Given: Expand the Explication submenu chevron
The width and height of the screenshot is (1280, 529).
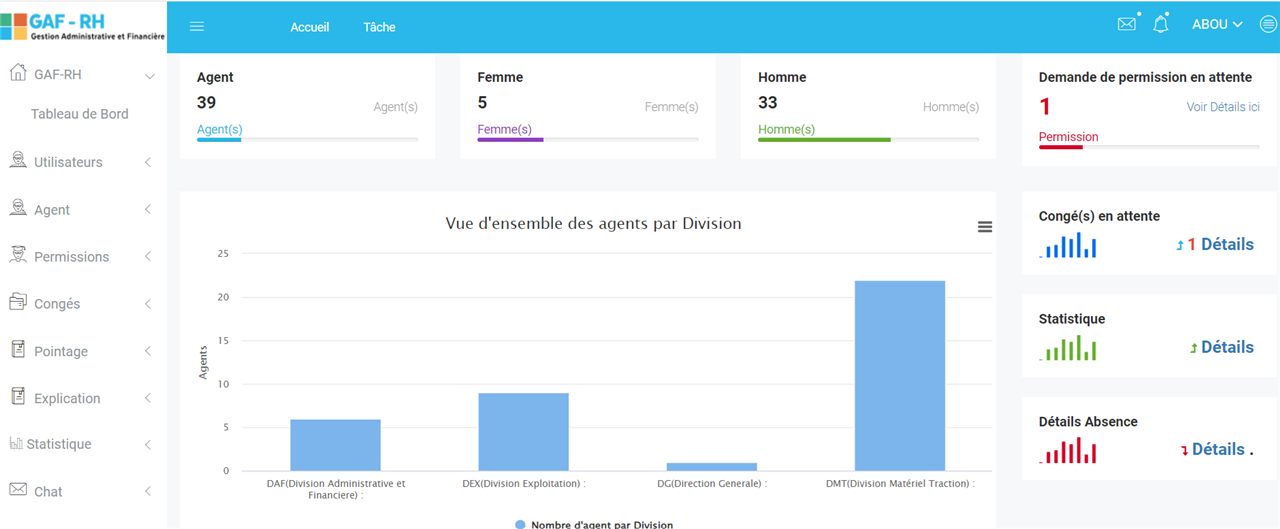Looking at the screenshot, I should point(148,398).
